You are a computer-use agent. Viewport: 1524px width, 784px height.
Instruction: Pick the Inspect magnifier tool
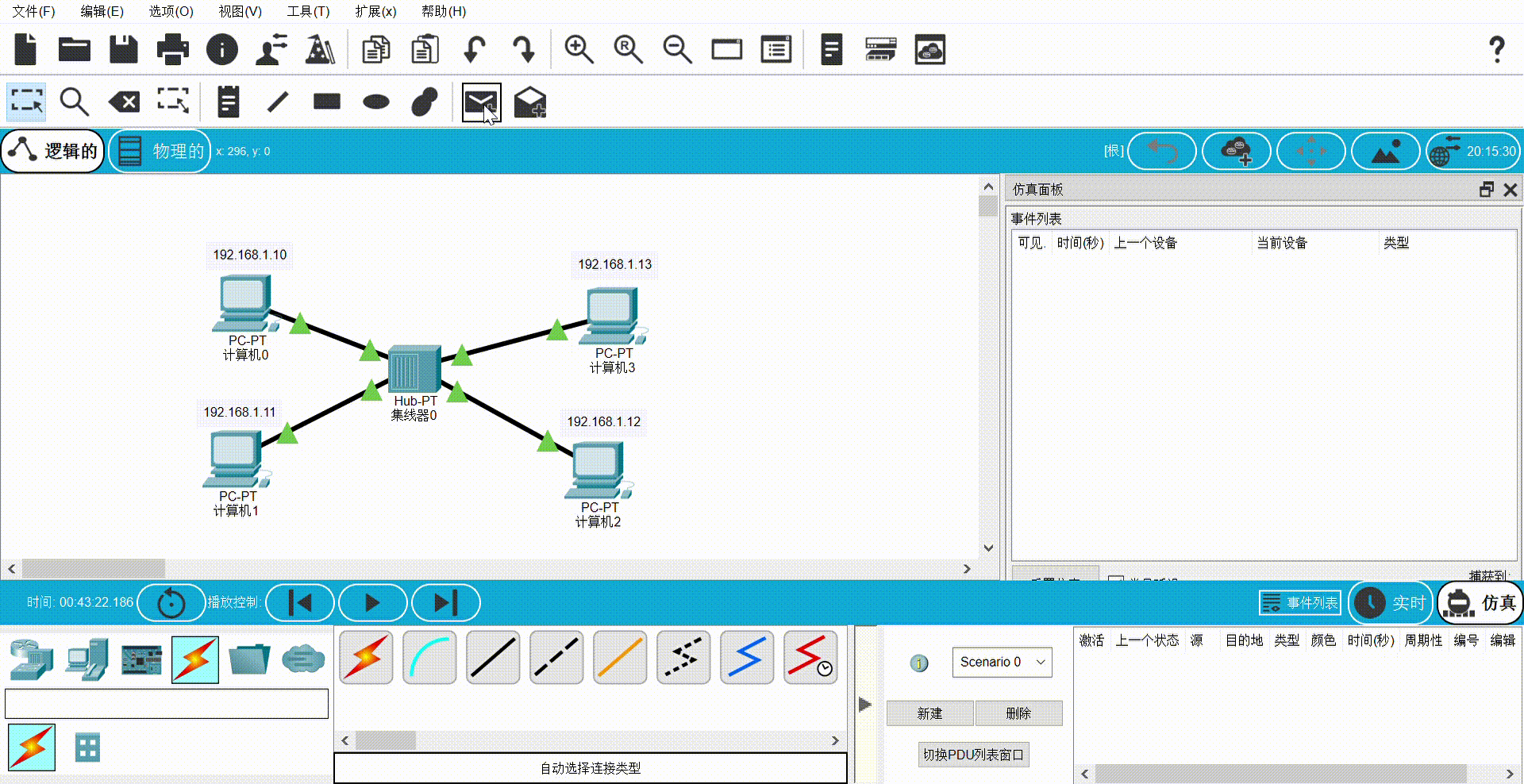tap(75, 102)
